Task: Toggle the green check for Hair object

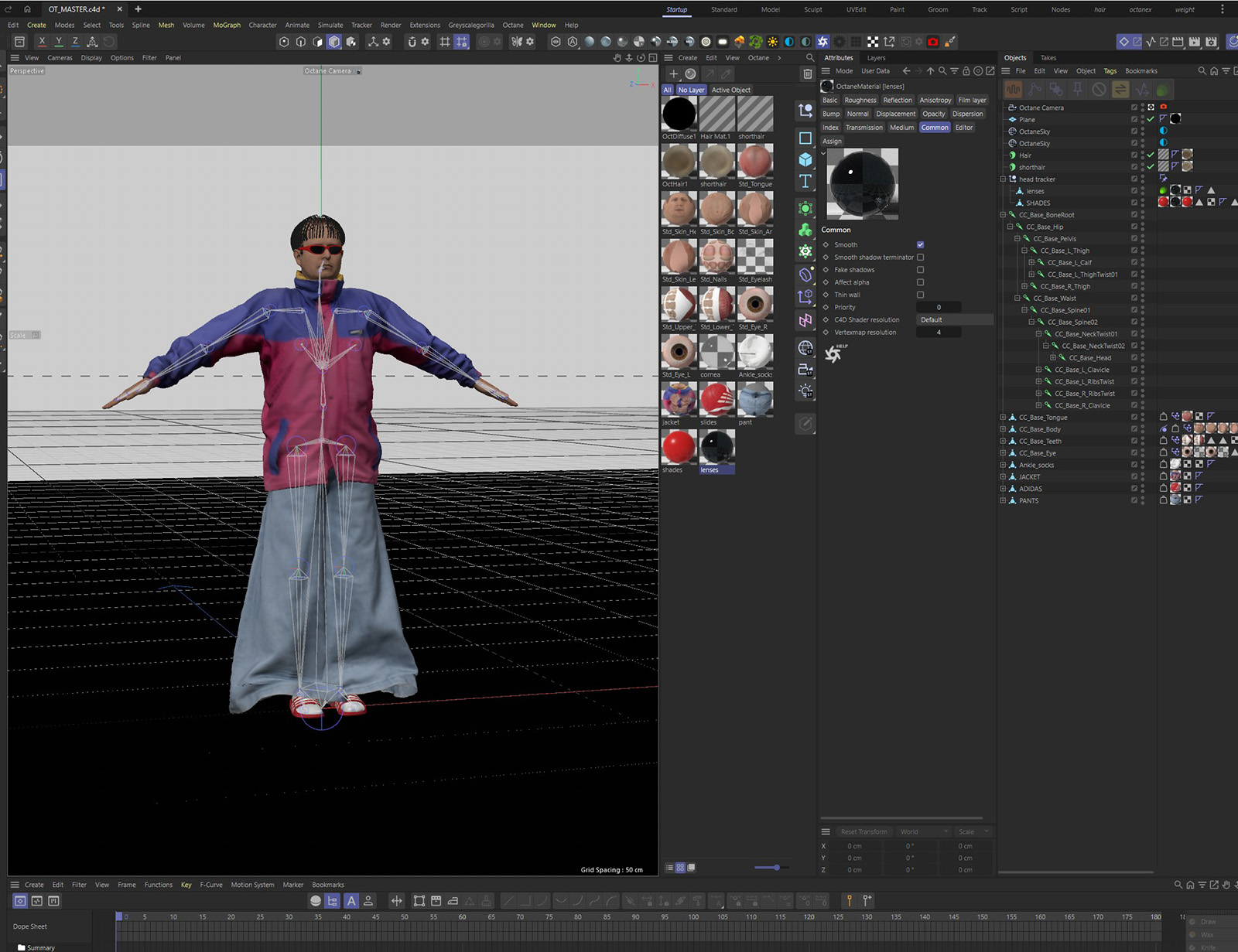Action: tap(1151, 155)
